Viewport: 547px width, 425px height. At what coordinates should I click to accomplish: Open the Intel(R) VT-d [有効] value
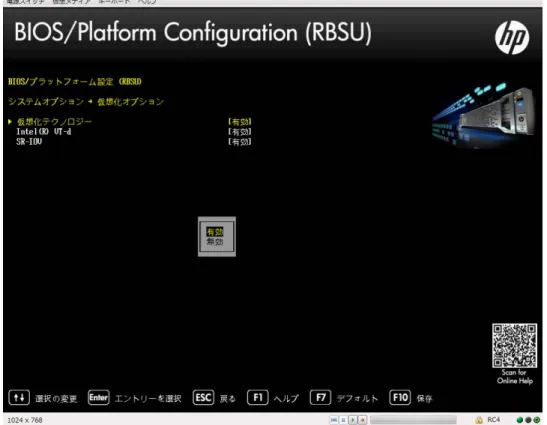240,132
